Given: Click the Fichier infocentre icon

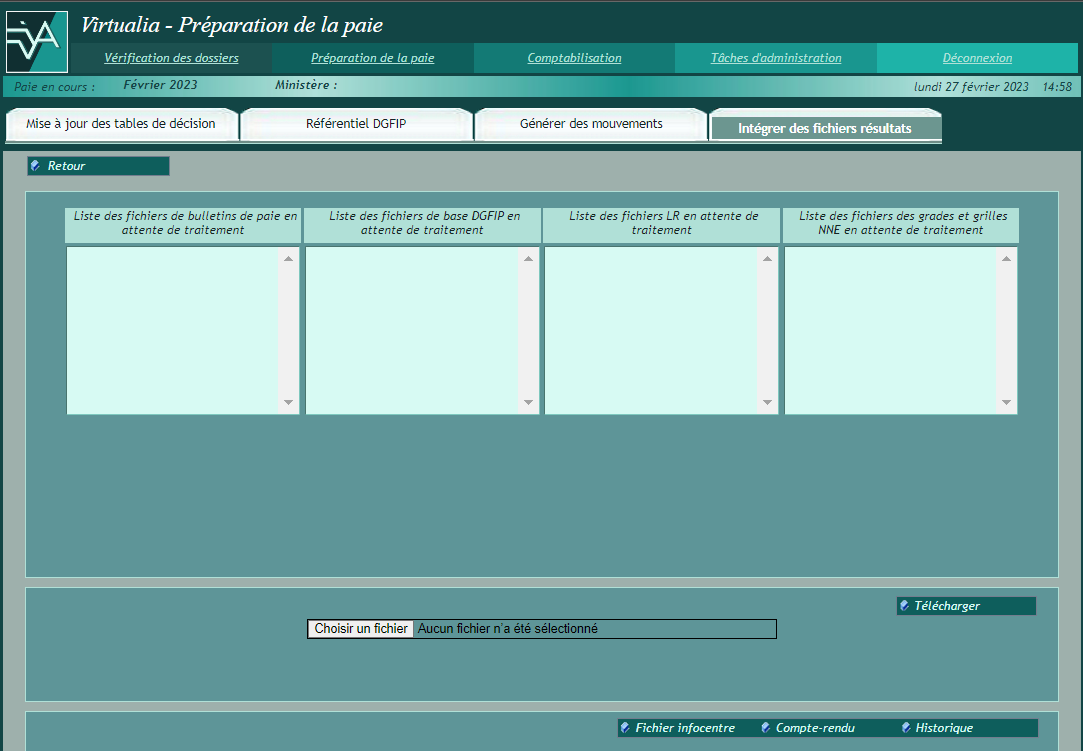Looking at the screenshot, I should pos(626,728).
